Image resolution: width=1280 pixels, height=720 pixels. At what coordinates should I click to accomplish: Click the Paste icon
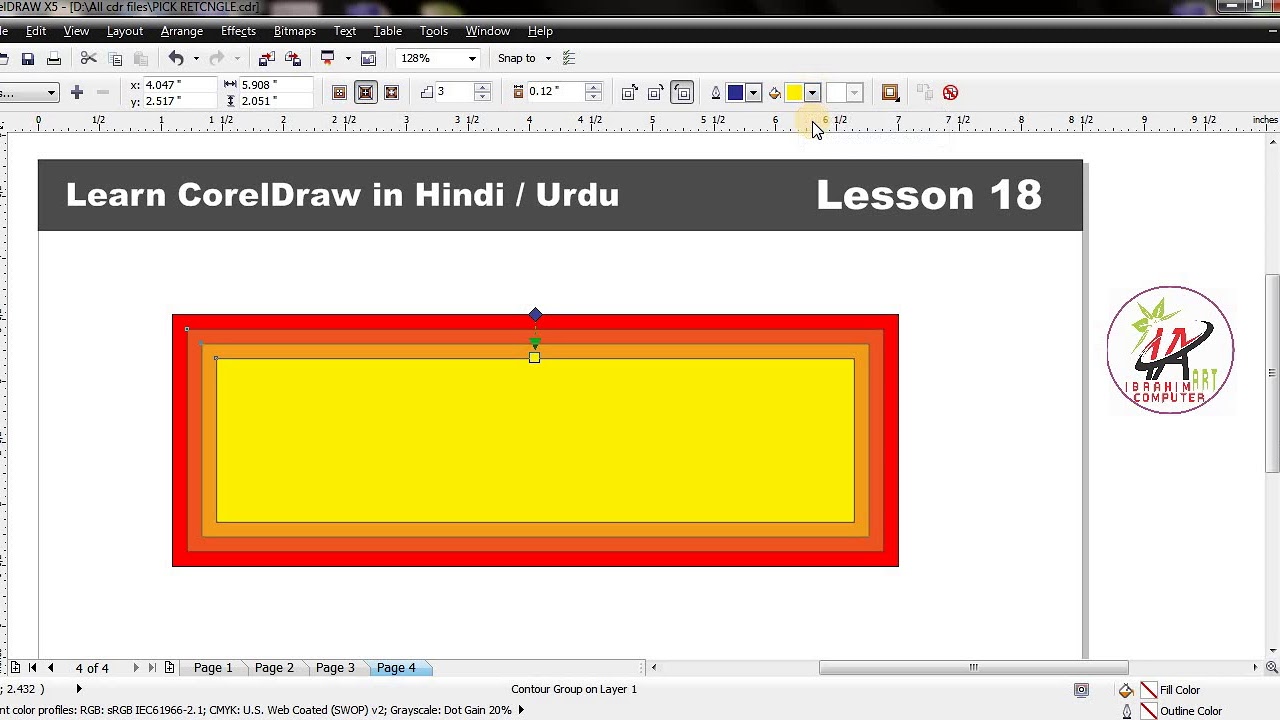140,58
